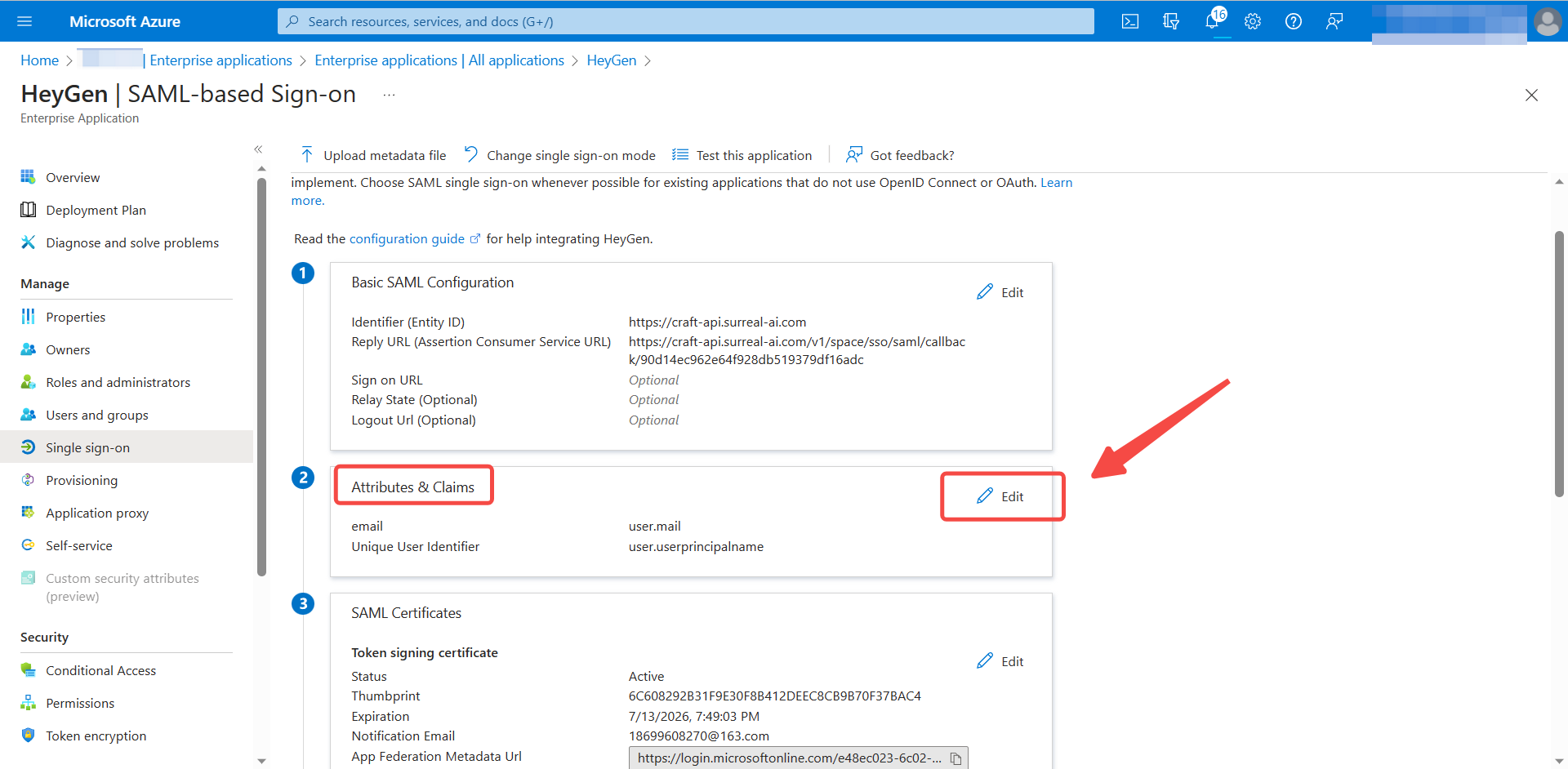
Task: Click the Users and groups icon
Action: click(x=28, y=415)
